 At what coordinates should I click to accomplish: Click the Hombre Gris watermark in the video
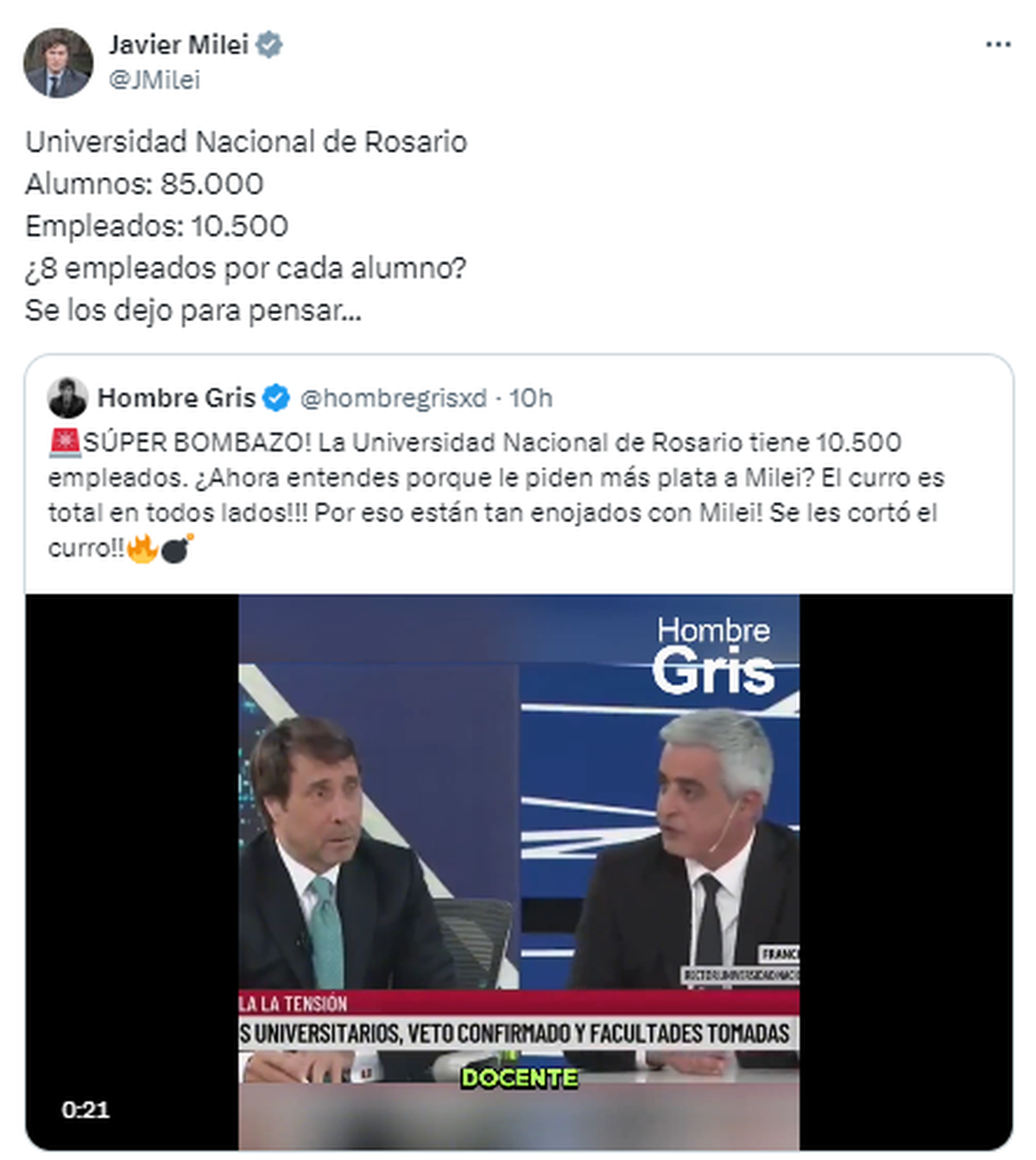[x=713, y=656]
